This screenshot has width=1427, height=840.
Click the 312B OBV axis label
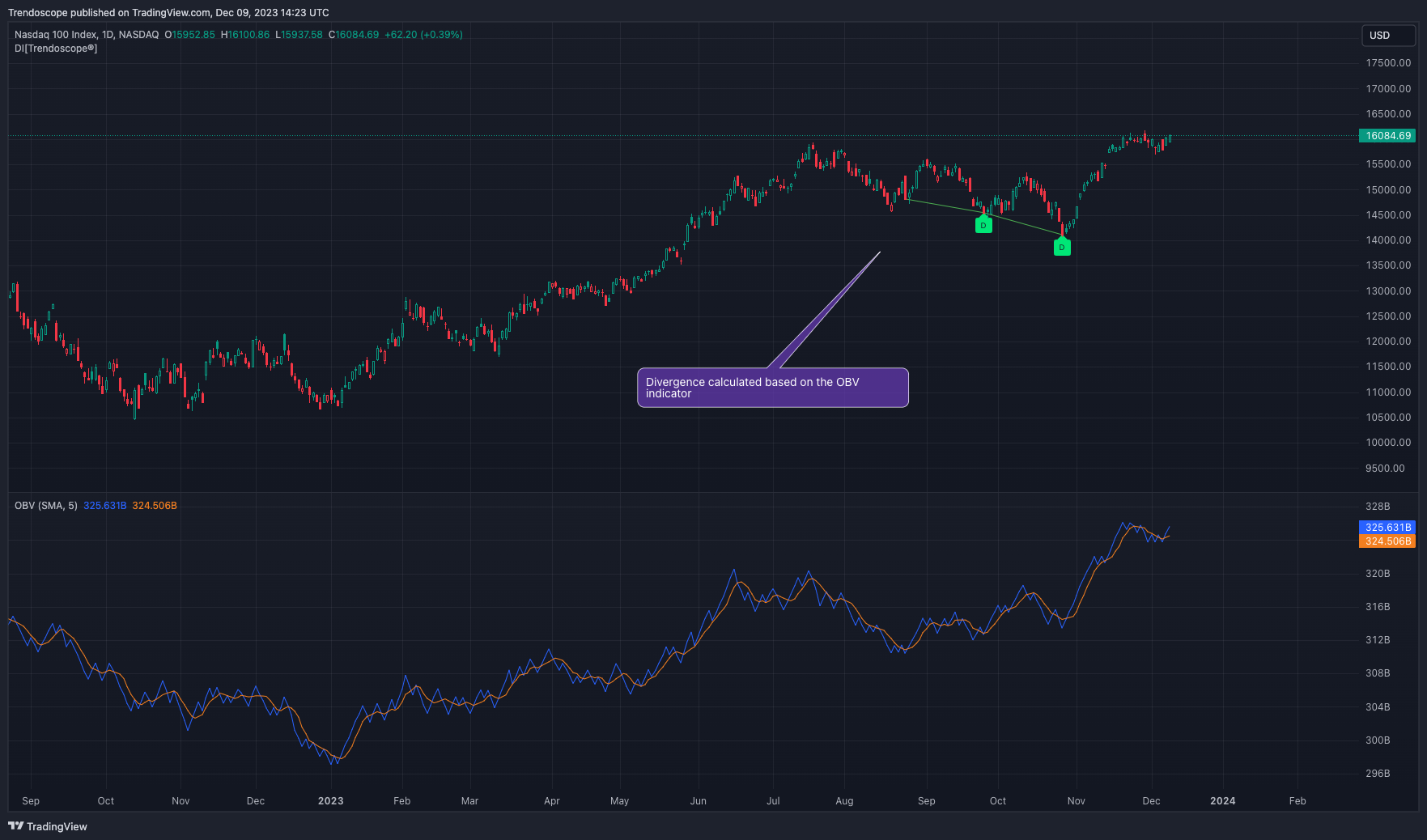pos(1378,640)
